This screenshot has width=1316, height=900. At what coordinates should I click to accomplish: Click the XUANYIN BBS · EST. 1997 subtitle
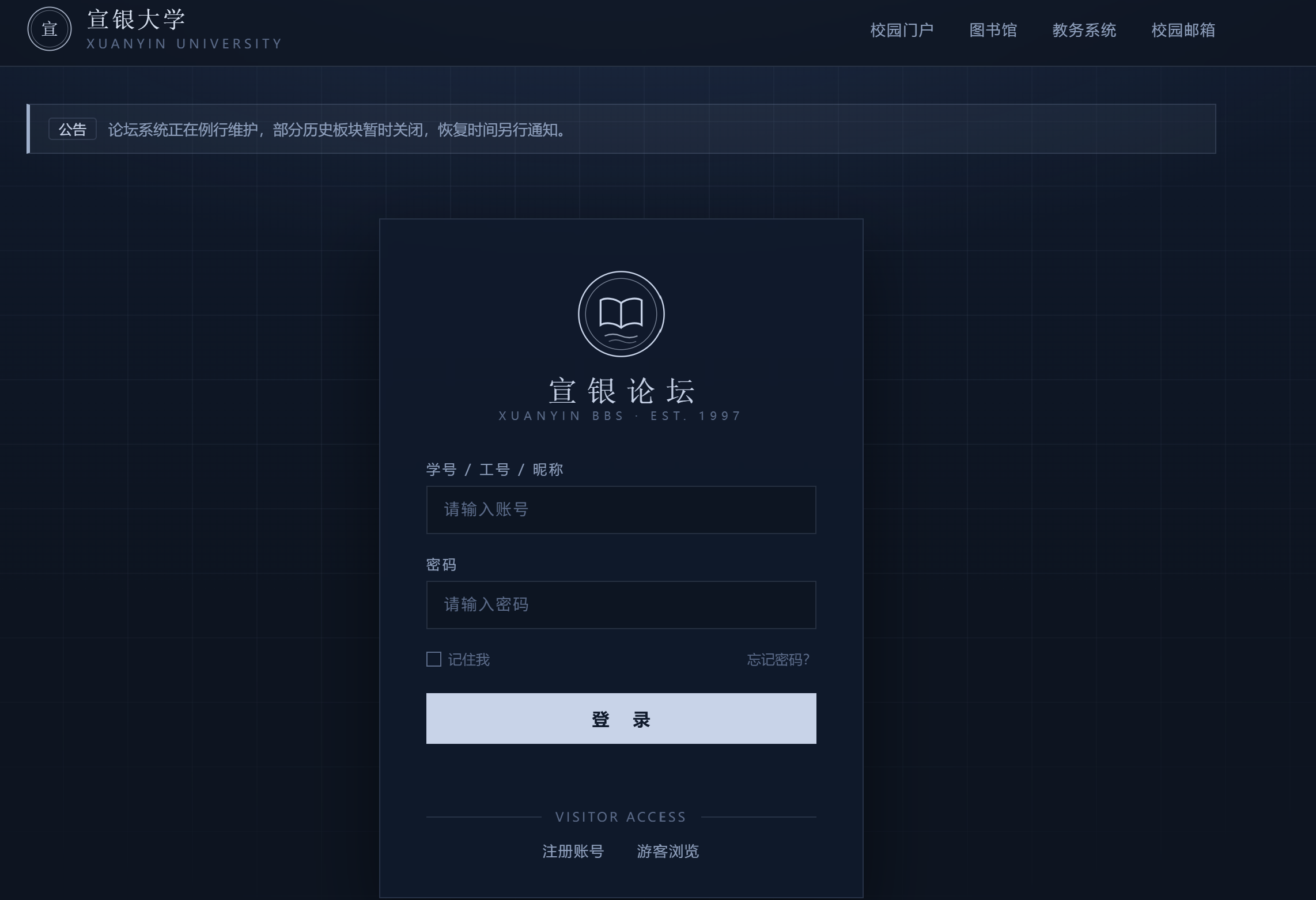[x=621, y=416]
